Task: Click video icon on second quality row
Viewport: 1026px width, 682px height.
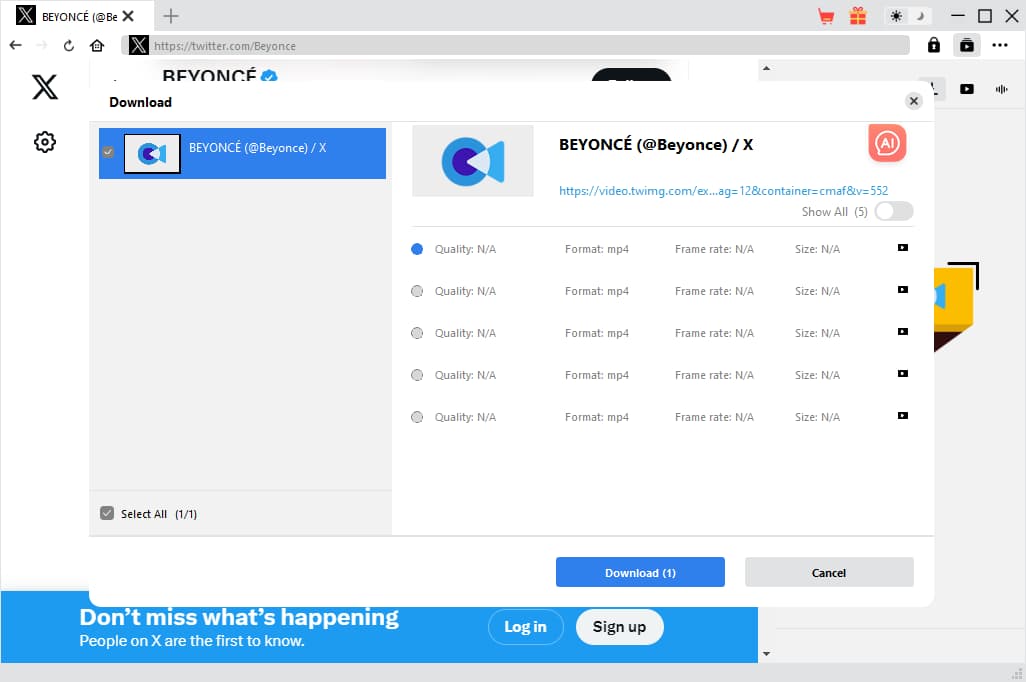Action: click(902, 290)
